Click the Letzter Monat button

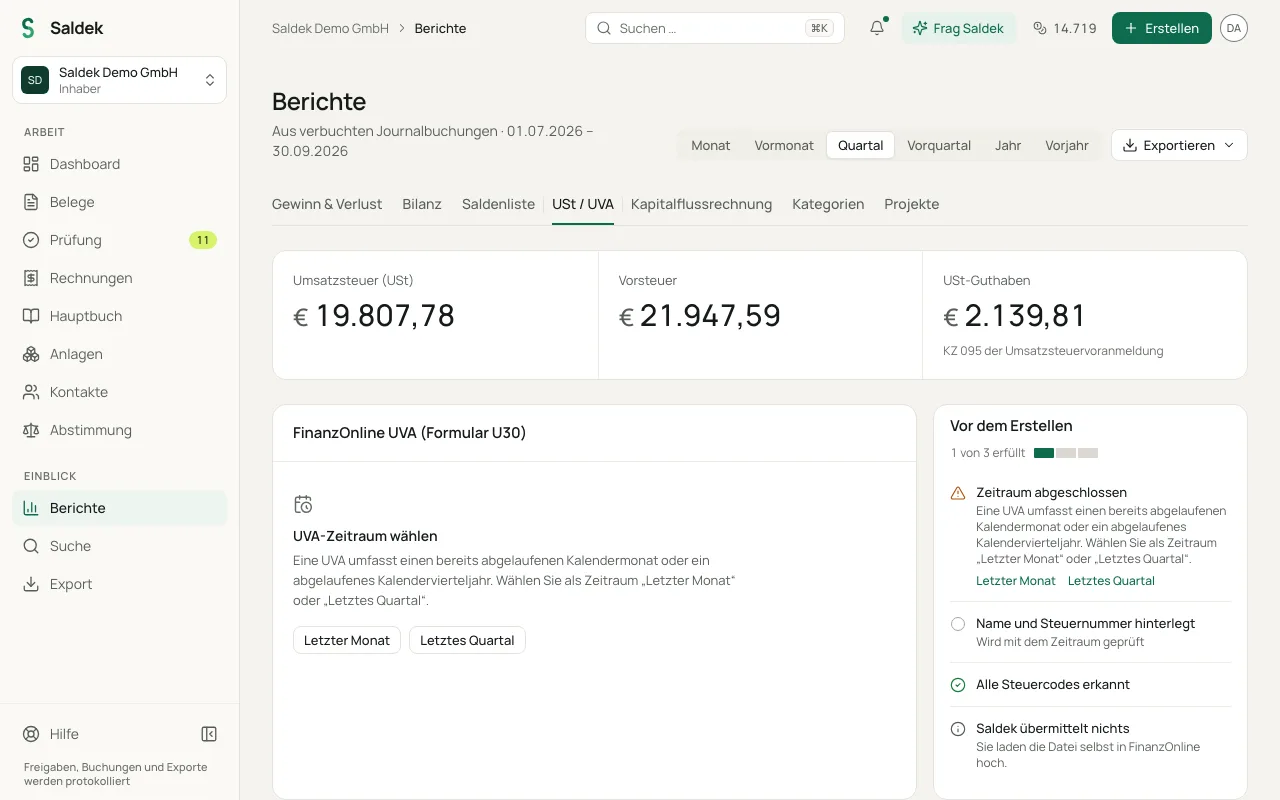(x=347, y=640)
